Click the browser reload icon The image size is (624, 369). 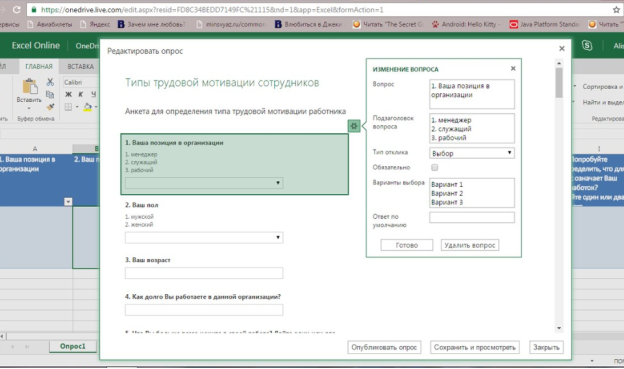pyautogui.click(x=16, y=10)
